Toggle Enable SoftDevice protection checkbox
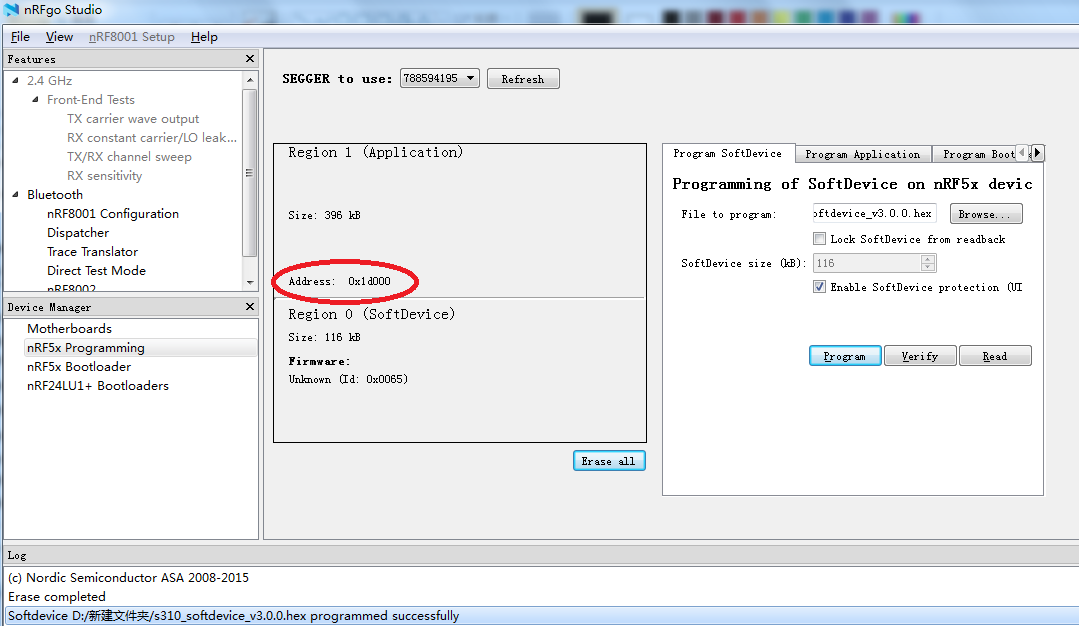1083x629 pixels. pos(819,287)
